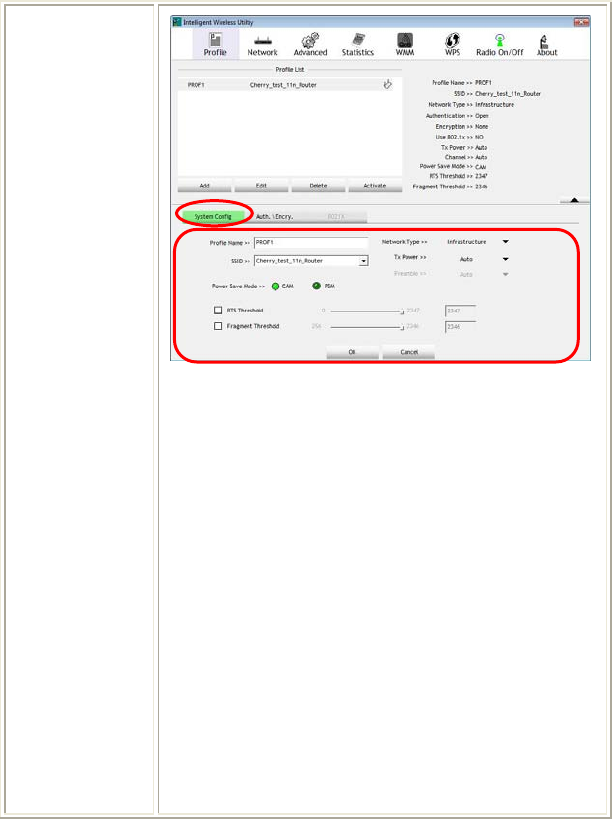This screenshot has width=612, height=819.
Task: Open the Network page icon
Action: click(x=262, y=41)
